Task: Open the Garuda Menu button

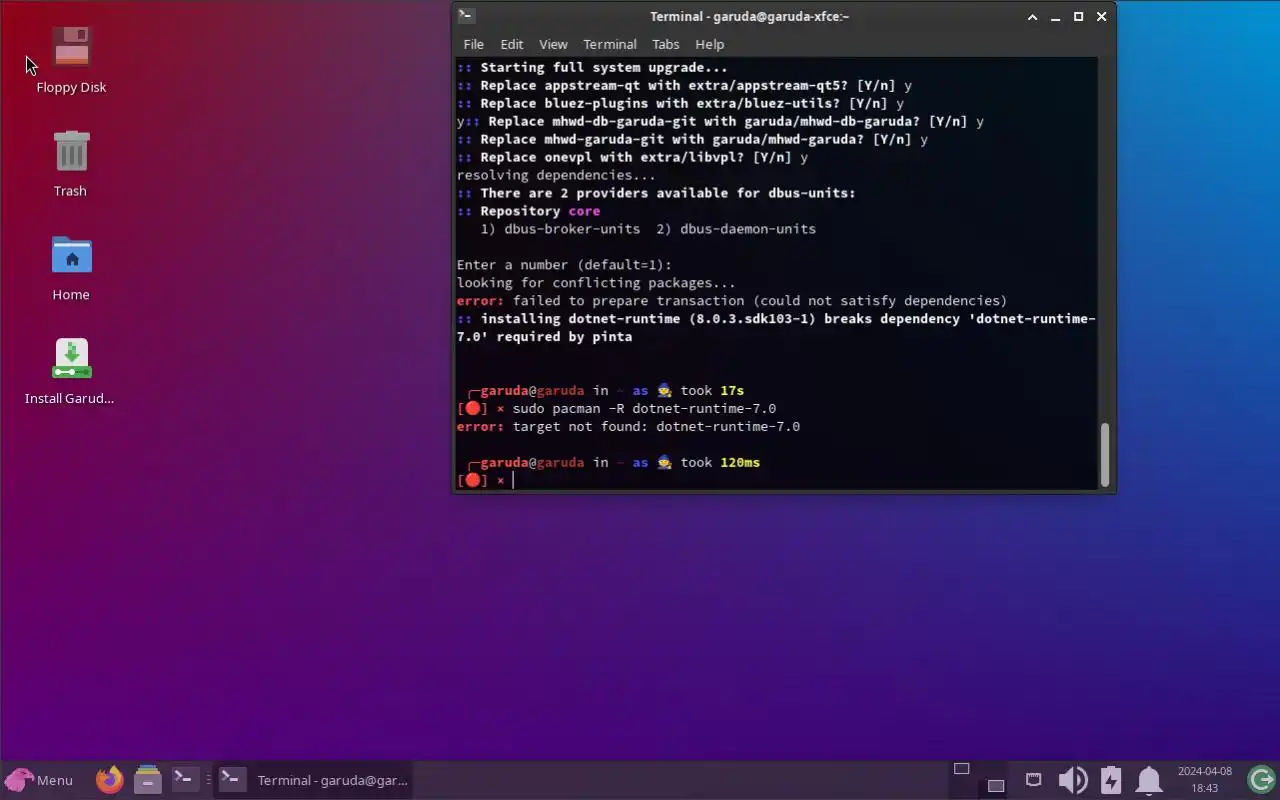Action: 40,780
